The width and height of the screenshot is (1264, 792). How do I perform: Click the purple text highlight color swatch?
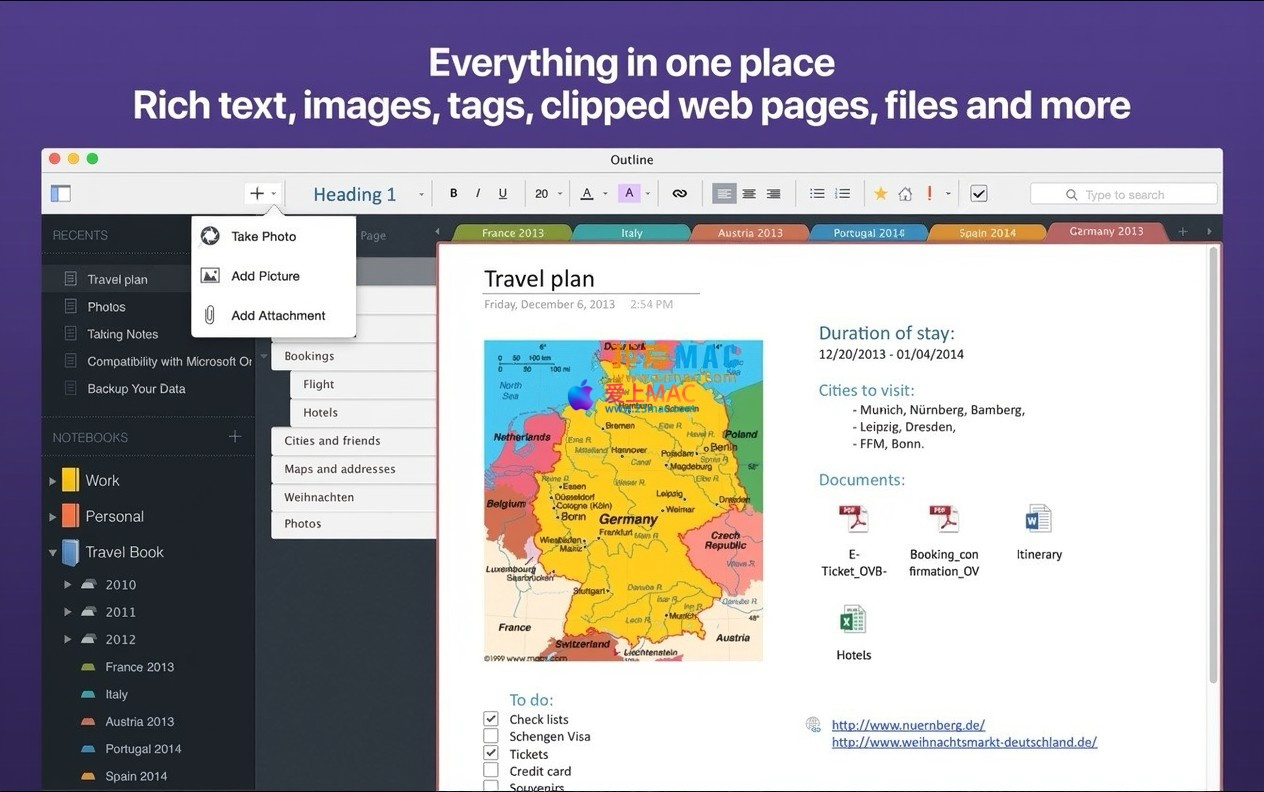pos(628,194)
